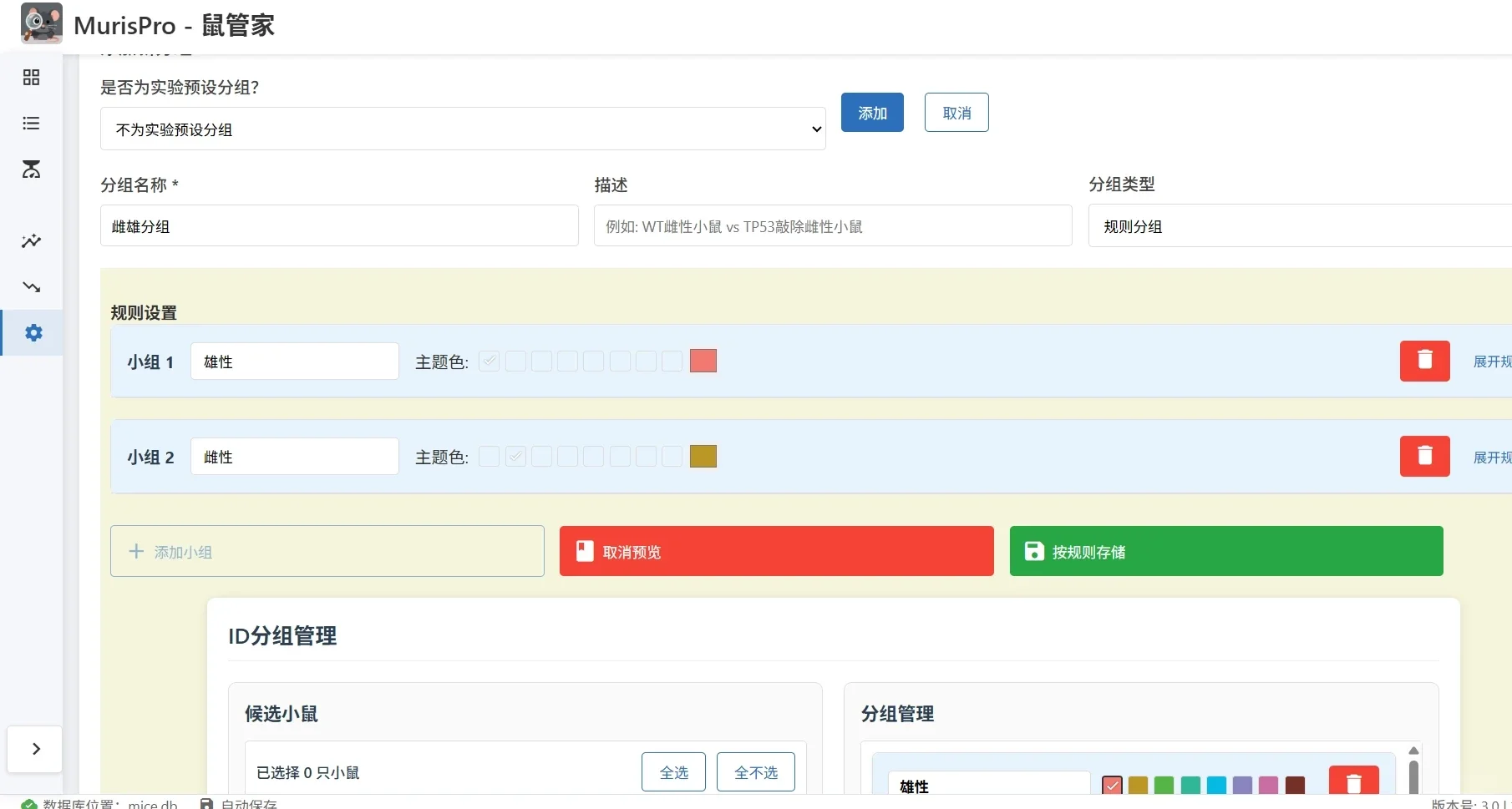Save groups with the 按规则存储 button
Screen dimensions: 1512x809
tap(1226, 551)
